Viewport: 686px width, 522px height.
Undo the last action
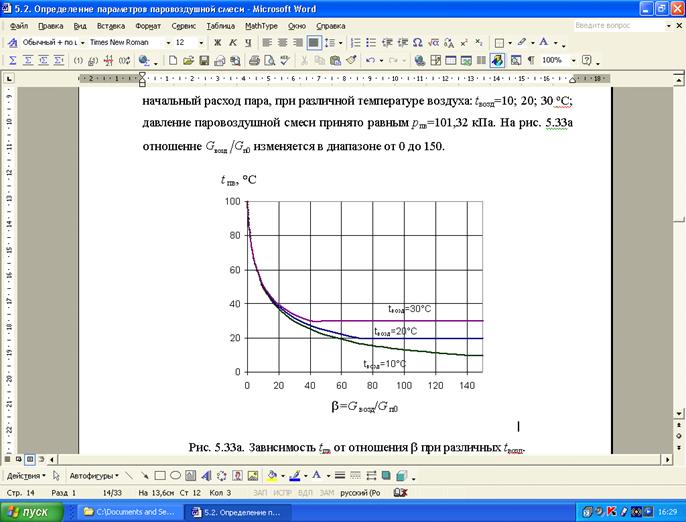(x=371, y=60)
